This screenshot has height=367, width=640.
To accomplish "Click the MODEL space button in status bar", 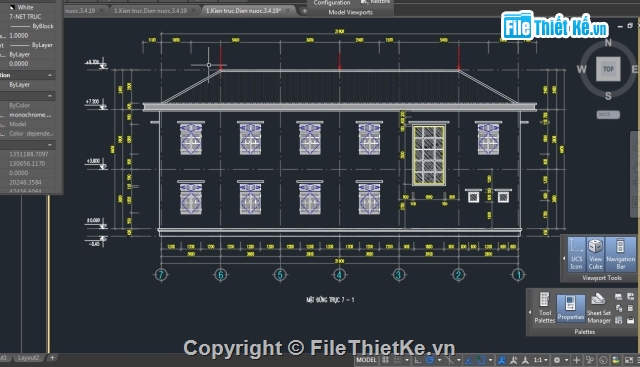I will tap(366, 360).
